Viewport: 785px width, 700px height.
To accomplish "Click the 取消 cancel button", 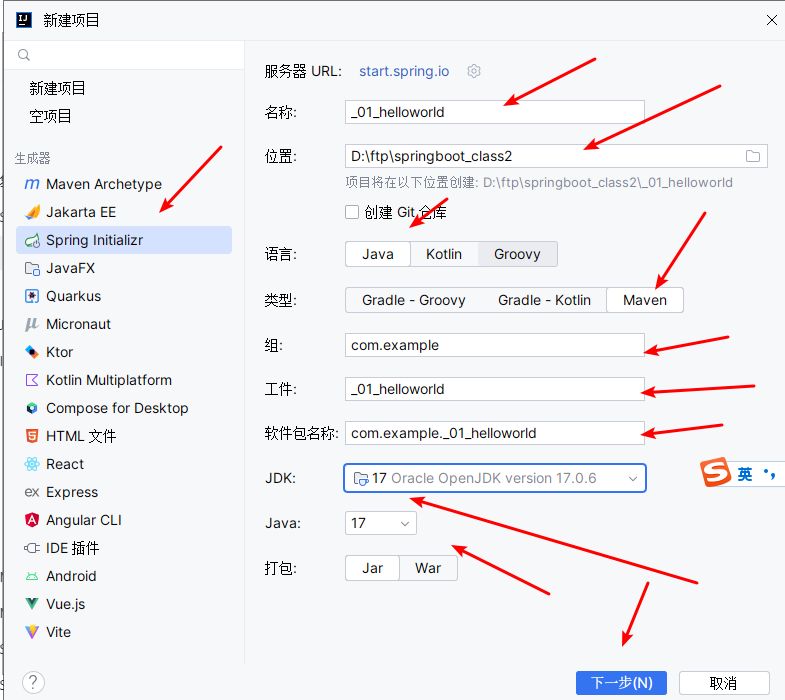I will pos(724,683).
